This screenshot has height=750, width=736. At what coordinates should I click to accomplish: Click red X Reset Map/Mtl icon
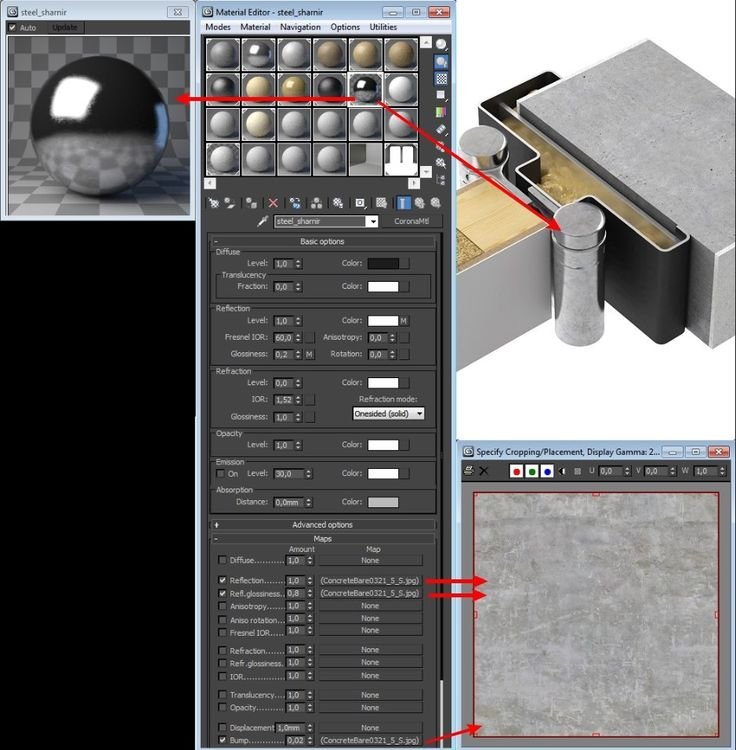coord(273,203)
